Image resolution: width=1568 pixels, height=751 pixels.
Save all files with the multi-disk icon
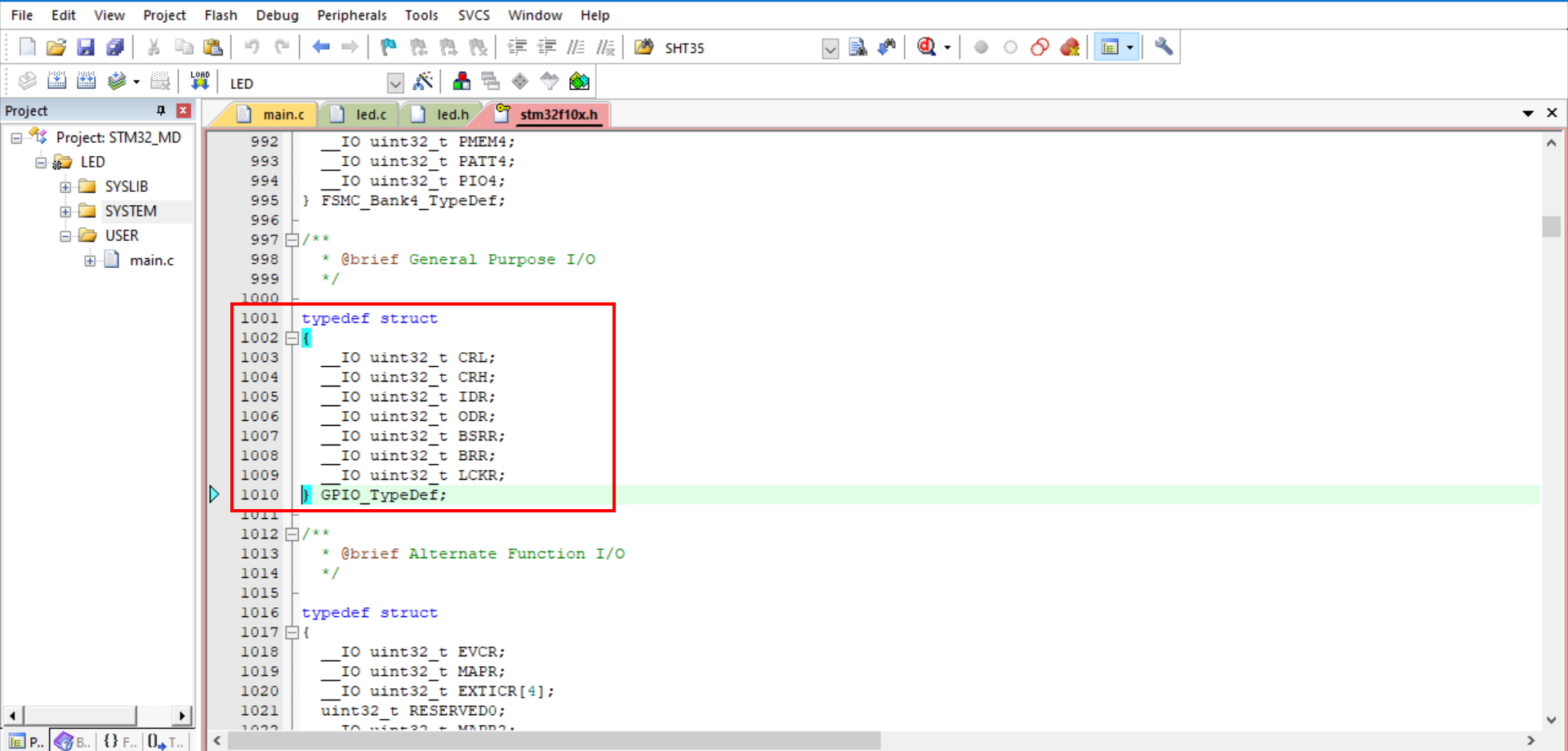tap(115, 47)
